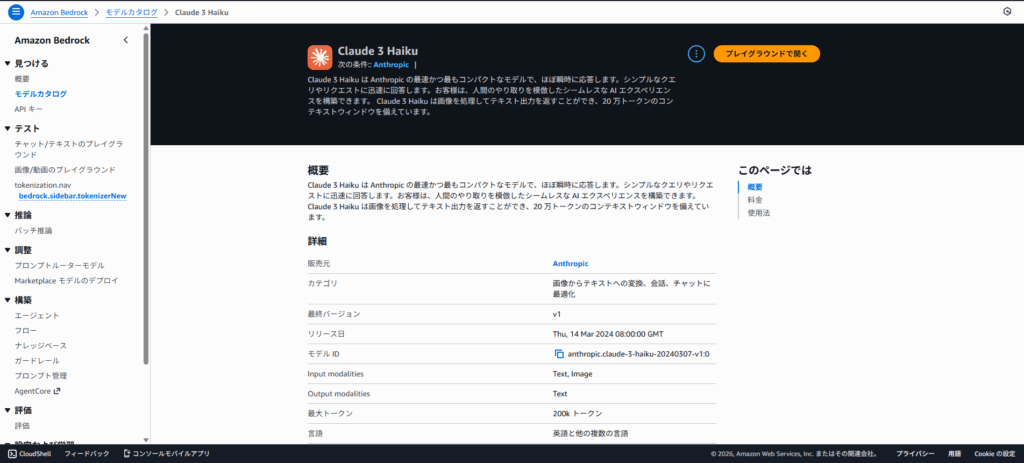This screenshot has height=463, width=1024.
Task: Open プライバシー footer link
Action: 915,453
